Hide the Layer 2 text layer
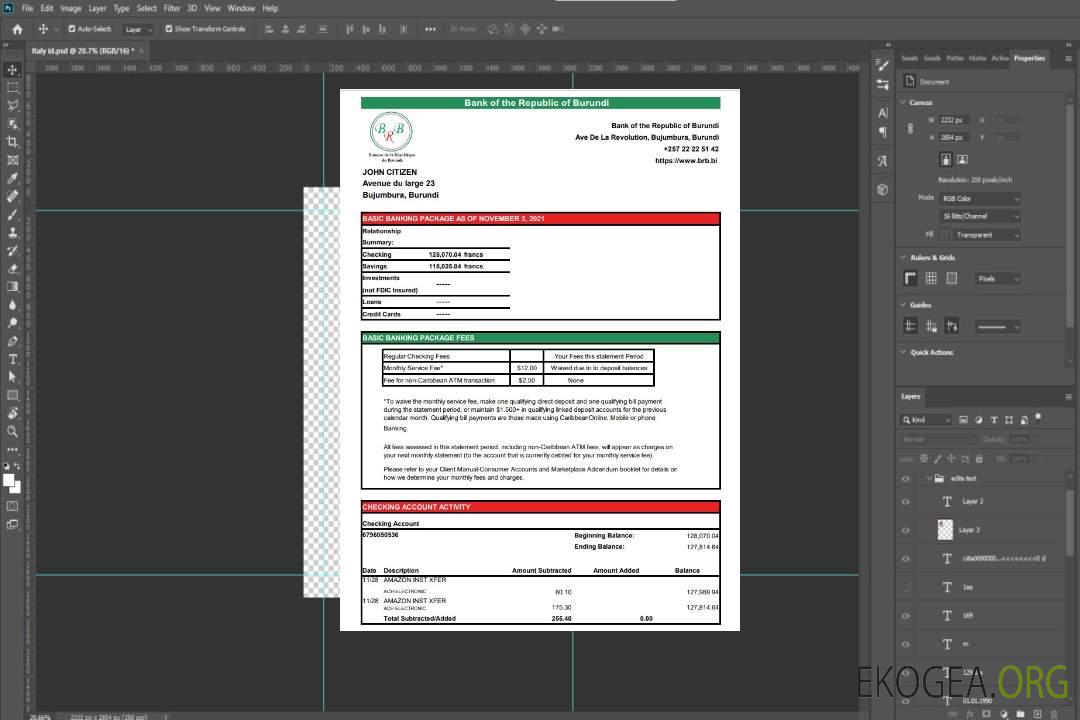This screenshot has height=720, width=1080. (906, 502)
